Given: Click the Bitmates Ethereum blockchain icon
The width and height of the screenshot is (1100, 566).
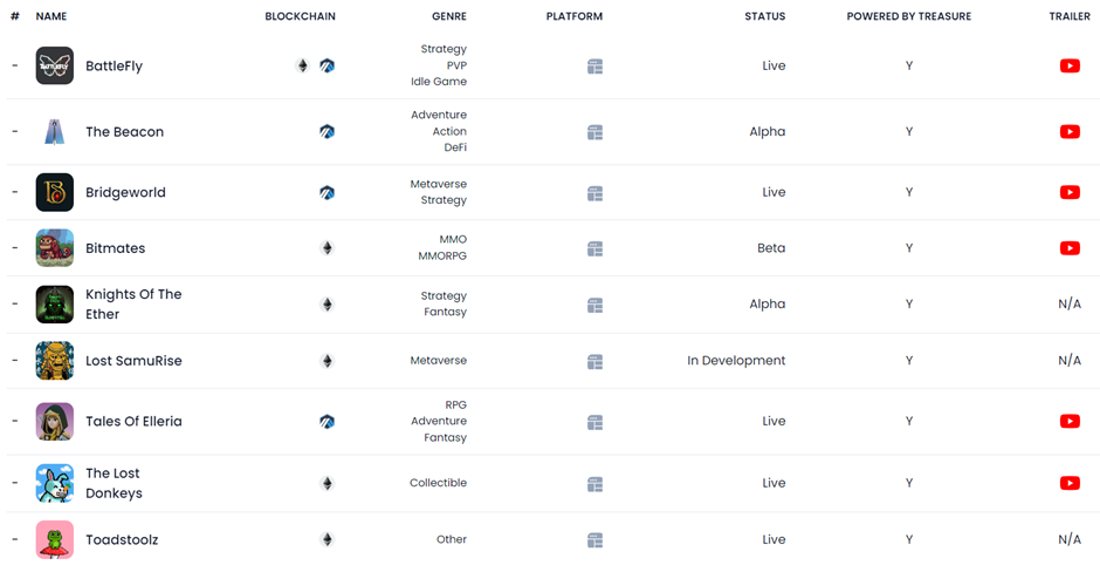Looking at the screenshot, I should coord(327,249).
